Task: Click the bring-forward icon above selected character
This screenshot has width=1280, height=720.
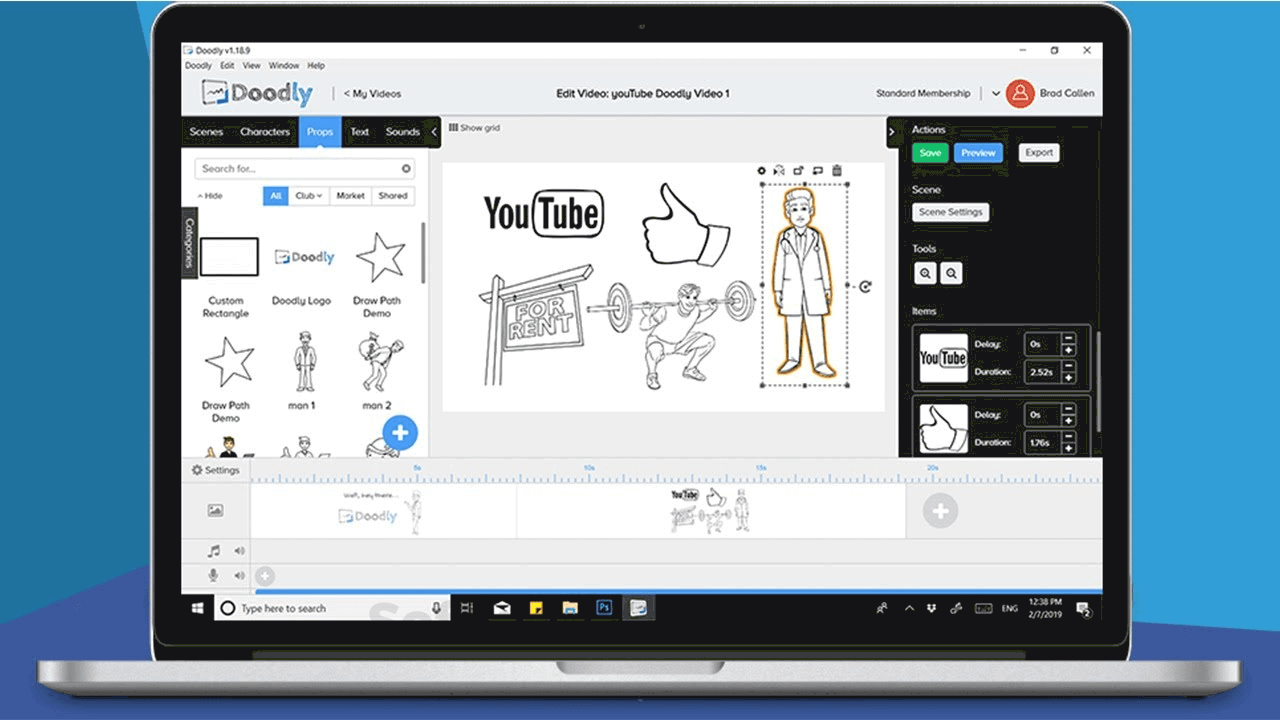Action: click(x=798, y=171)
